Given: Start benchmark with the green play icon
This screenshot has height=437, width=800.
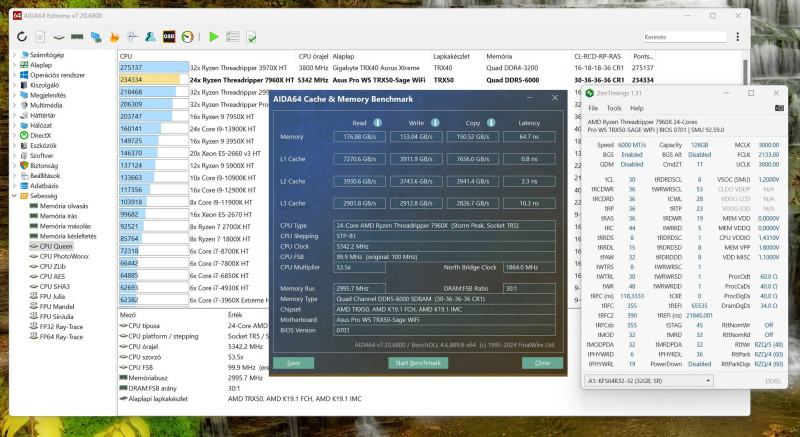Looking at the screenshot, I should [214, 37].
